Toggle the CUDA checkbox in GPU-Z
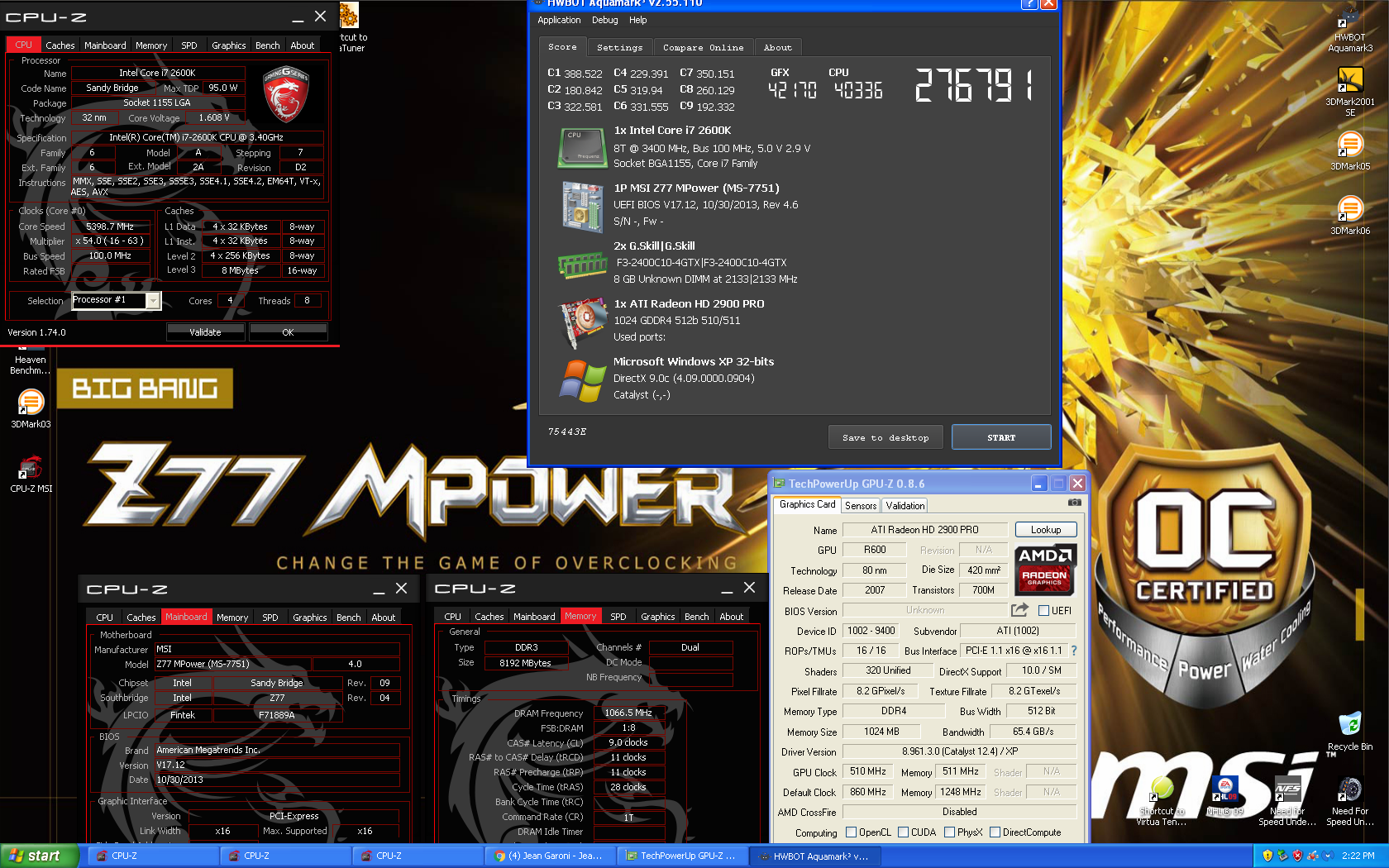Image resolution: width=1389 pixels, height=868 pixels. click(x=904, y=832)
